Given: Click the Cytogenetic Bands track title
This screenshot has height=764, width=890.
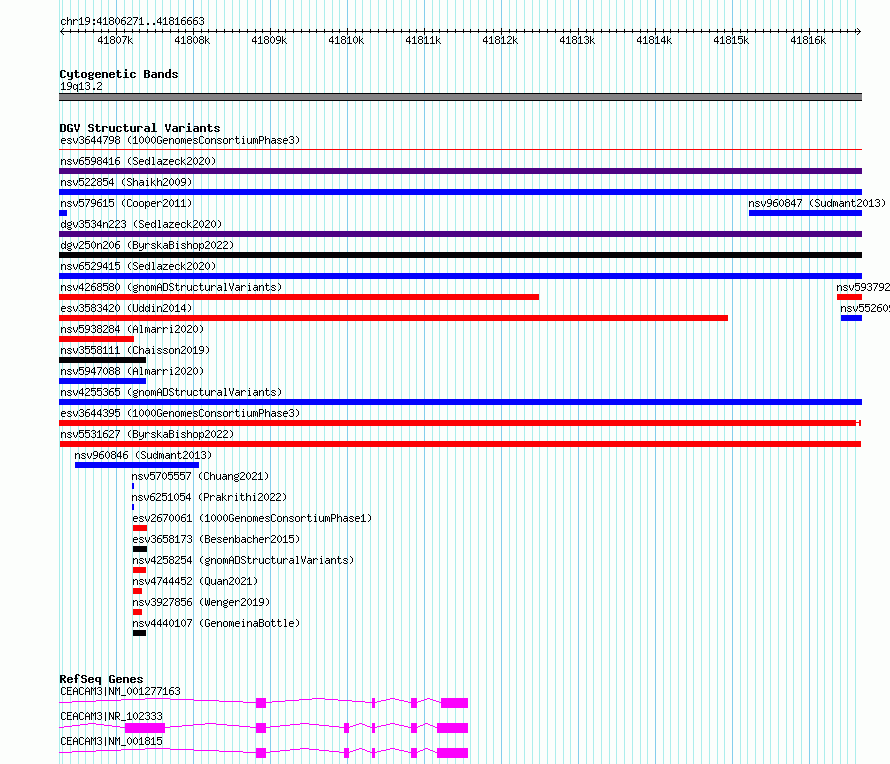Looking at the screenshot, I should pos(119,74).
